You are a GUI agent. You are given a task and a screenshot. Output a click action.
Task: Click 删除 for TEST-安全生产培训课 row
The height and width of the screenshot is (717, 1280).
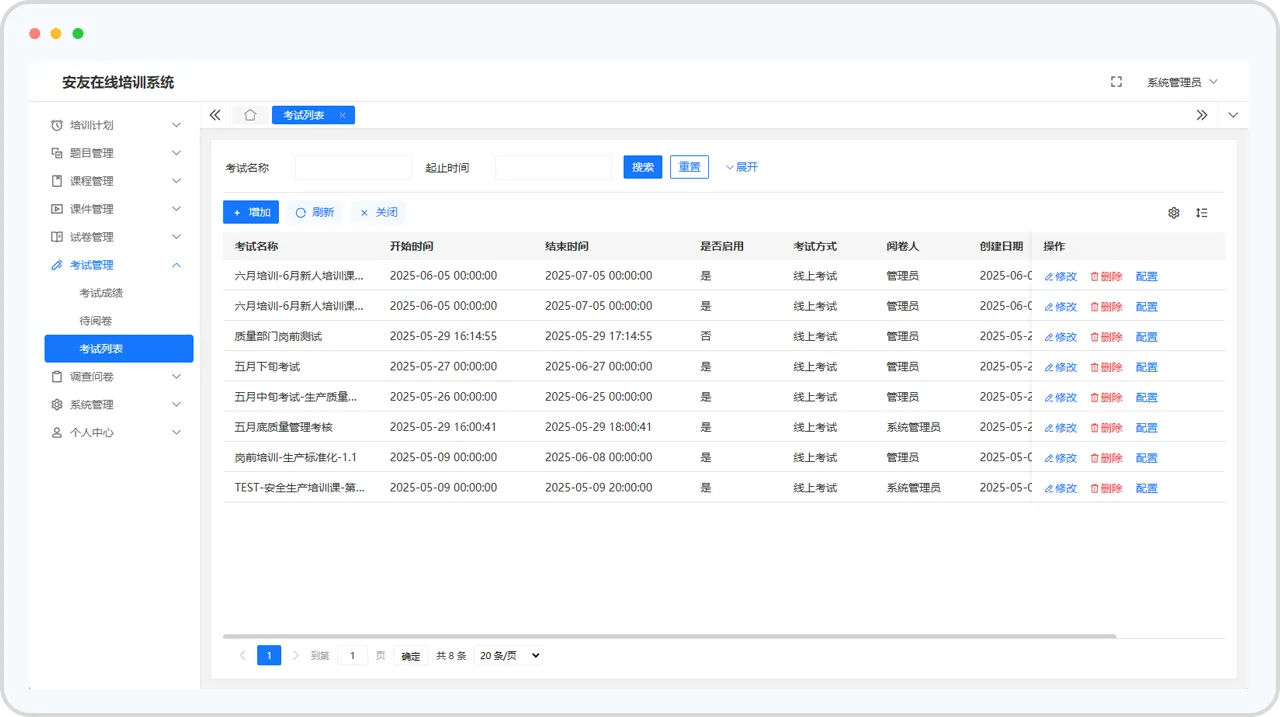(x=1106, y=488)
